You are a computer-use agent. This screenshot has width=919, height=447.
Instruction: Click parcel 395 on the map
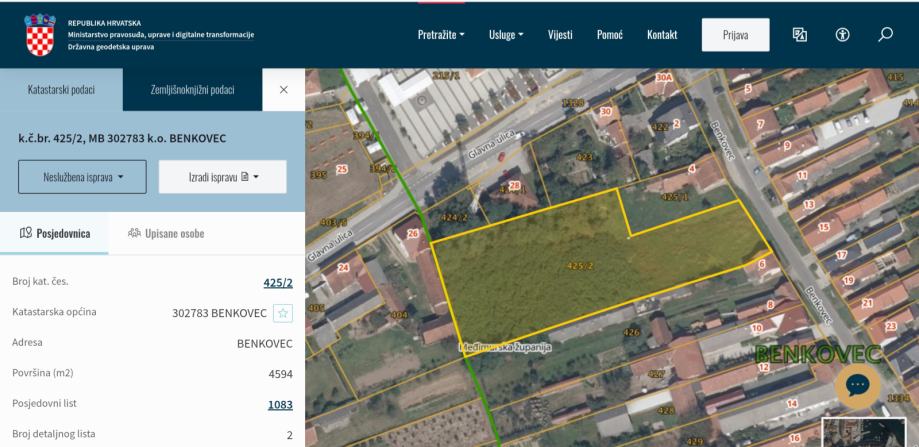click(318, 175)
